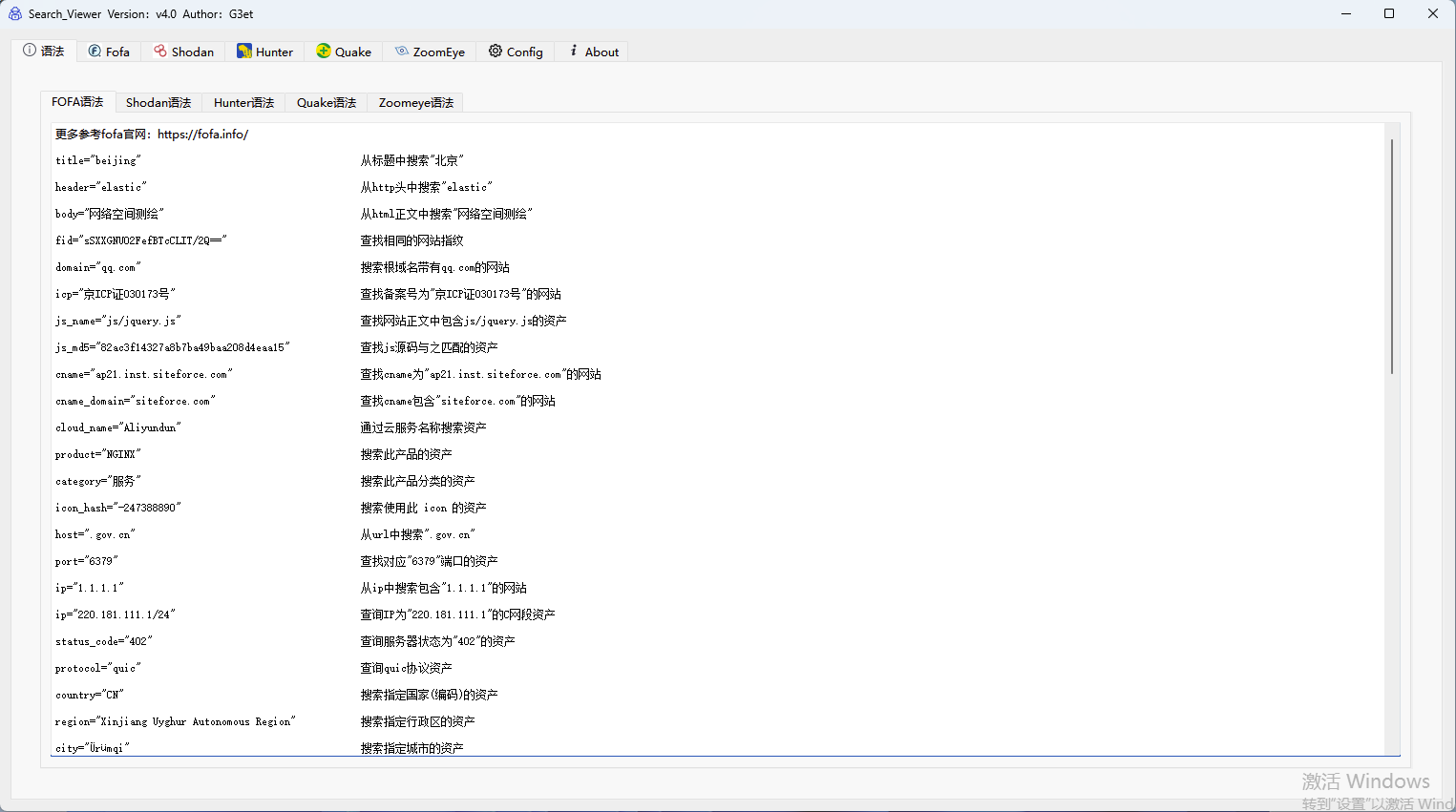Click the protocol="quic" syntax line
The image size is (1456, 812).
pos(97,669)
